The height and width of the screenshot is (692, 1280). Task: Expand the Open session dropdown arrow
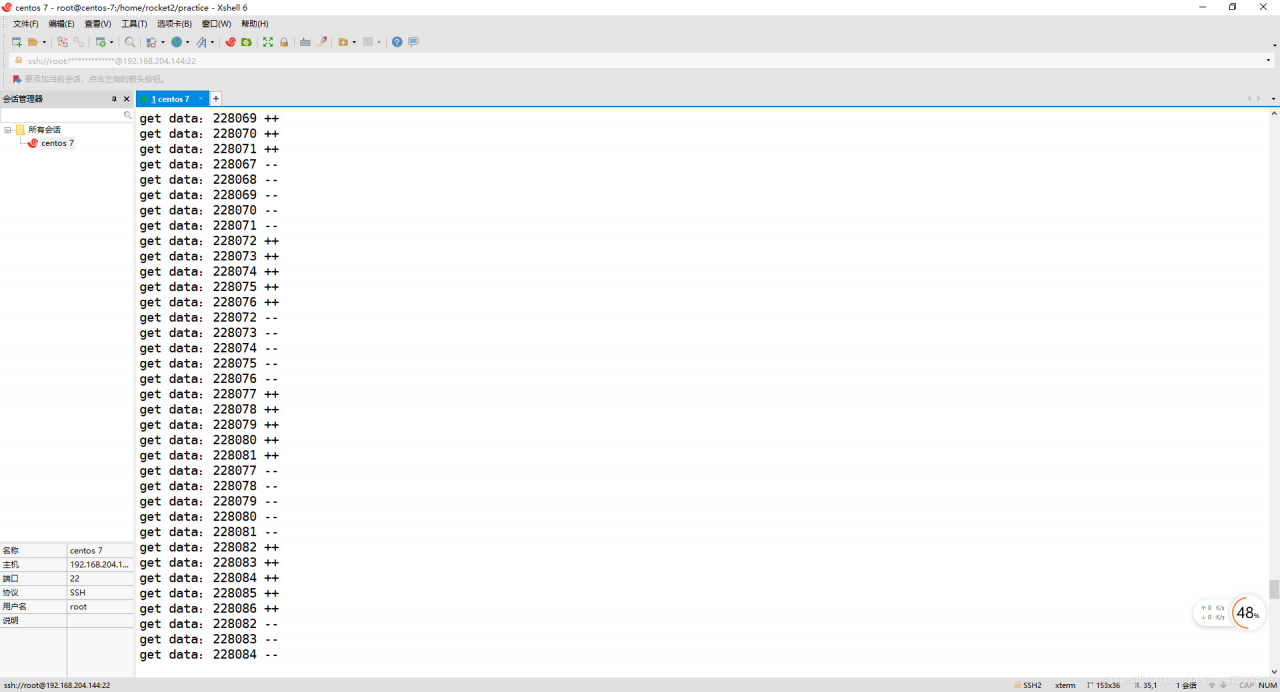point(44,42)
